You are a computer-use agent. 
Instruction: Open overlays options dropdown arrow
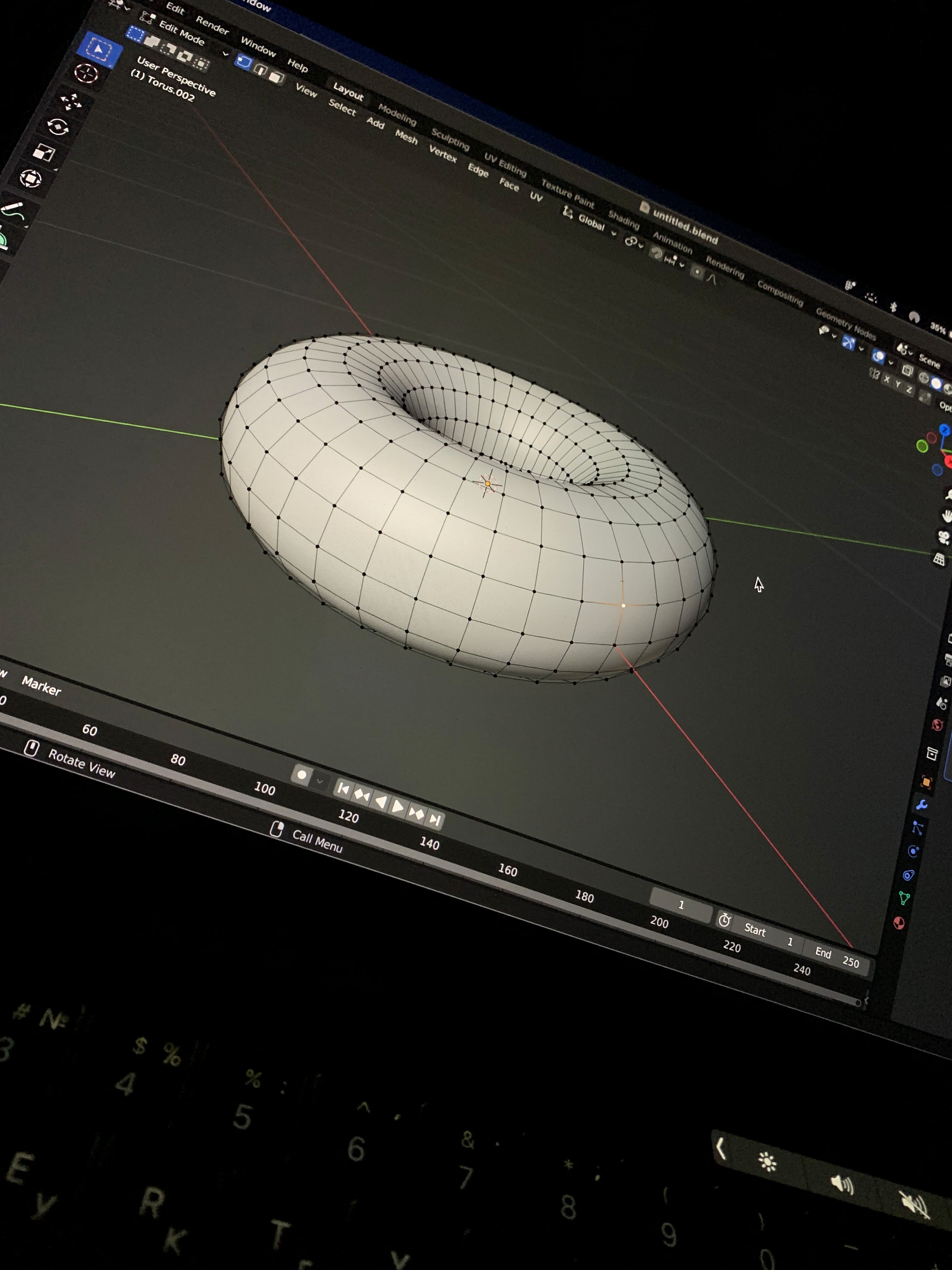click(891, 362)
